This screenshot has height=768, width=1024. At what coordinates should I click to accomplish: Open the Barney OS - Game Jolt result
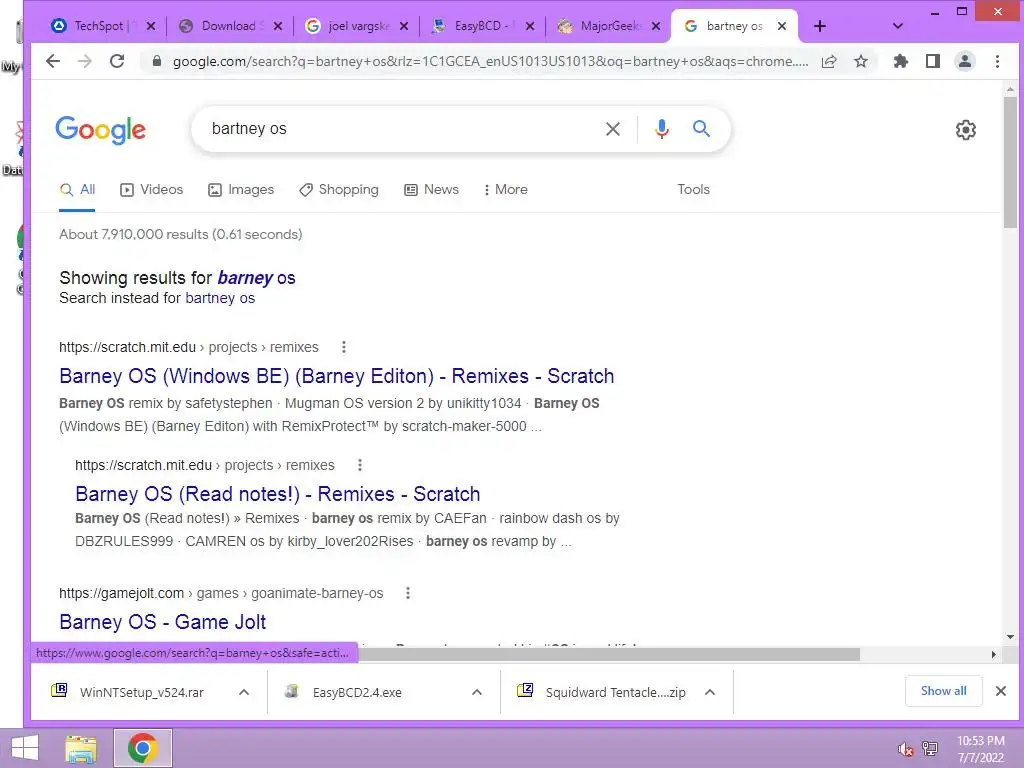coord(163,622)
